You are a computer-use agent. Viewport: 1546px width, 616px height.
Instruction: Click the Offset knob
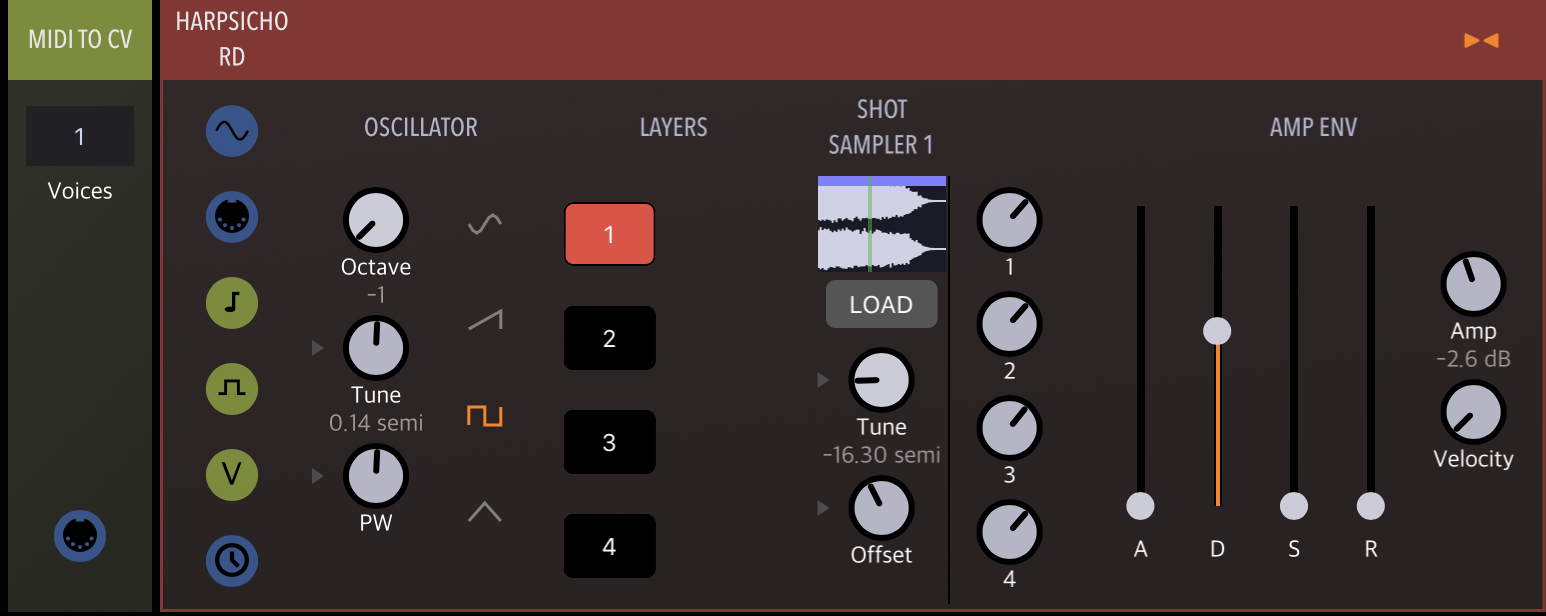(881, 508)
